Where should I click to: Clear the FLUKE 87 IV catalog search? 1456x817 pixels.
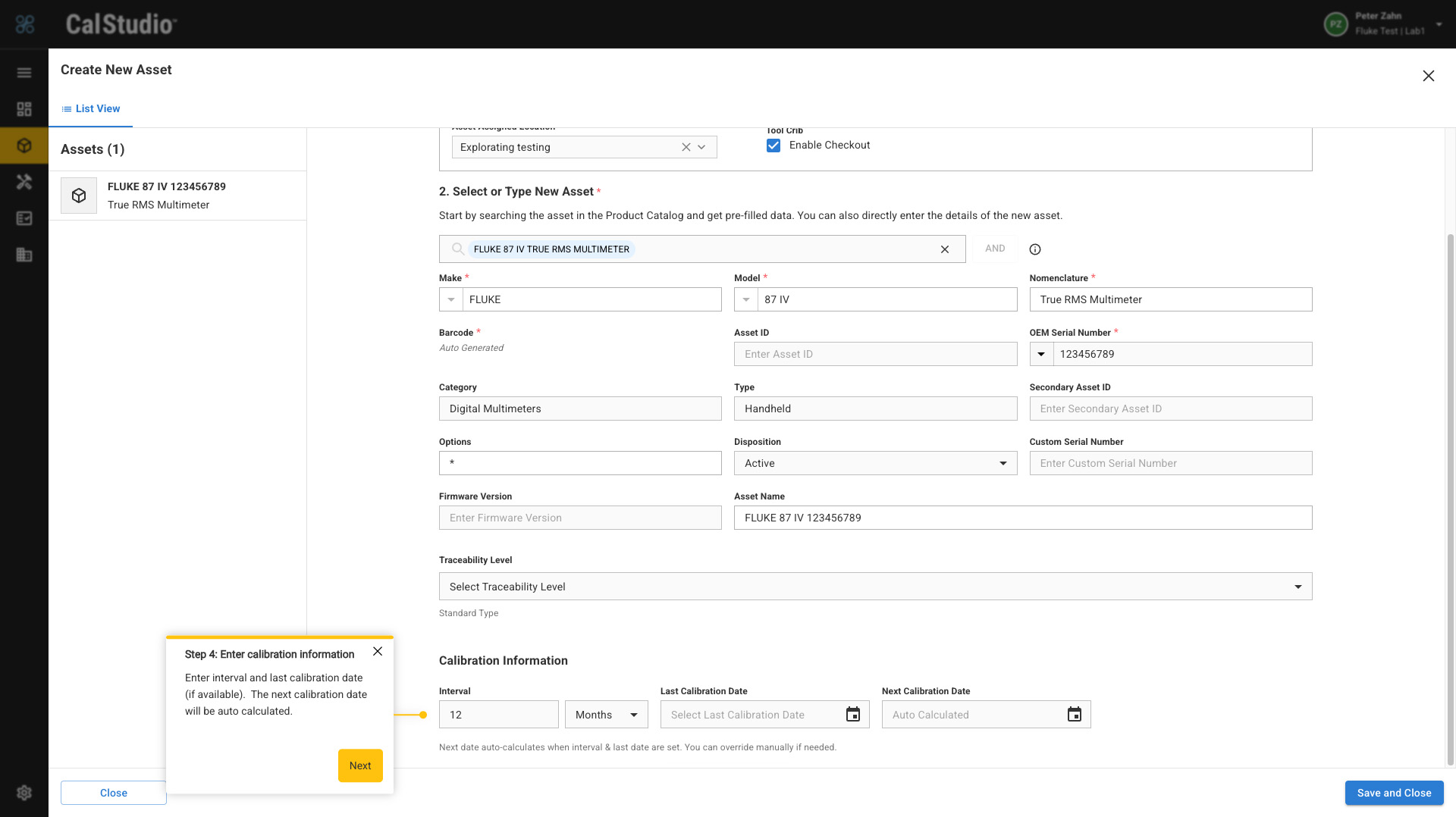tap(945, 249)
